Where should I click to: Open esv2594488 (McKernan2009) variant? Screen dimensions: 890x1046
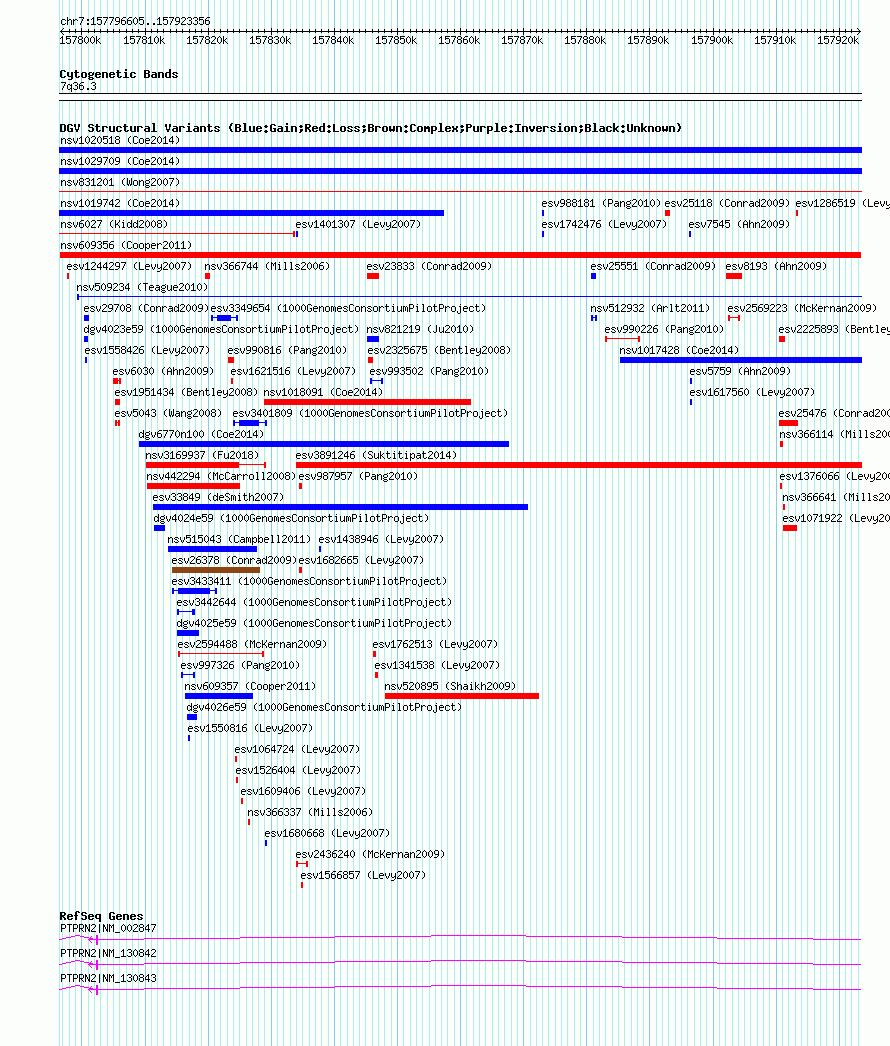click(252, 644)
